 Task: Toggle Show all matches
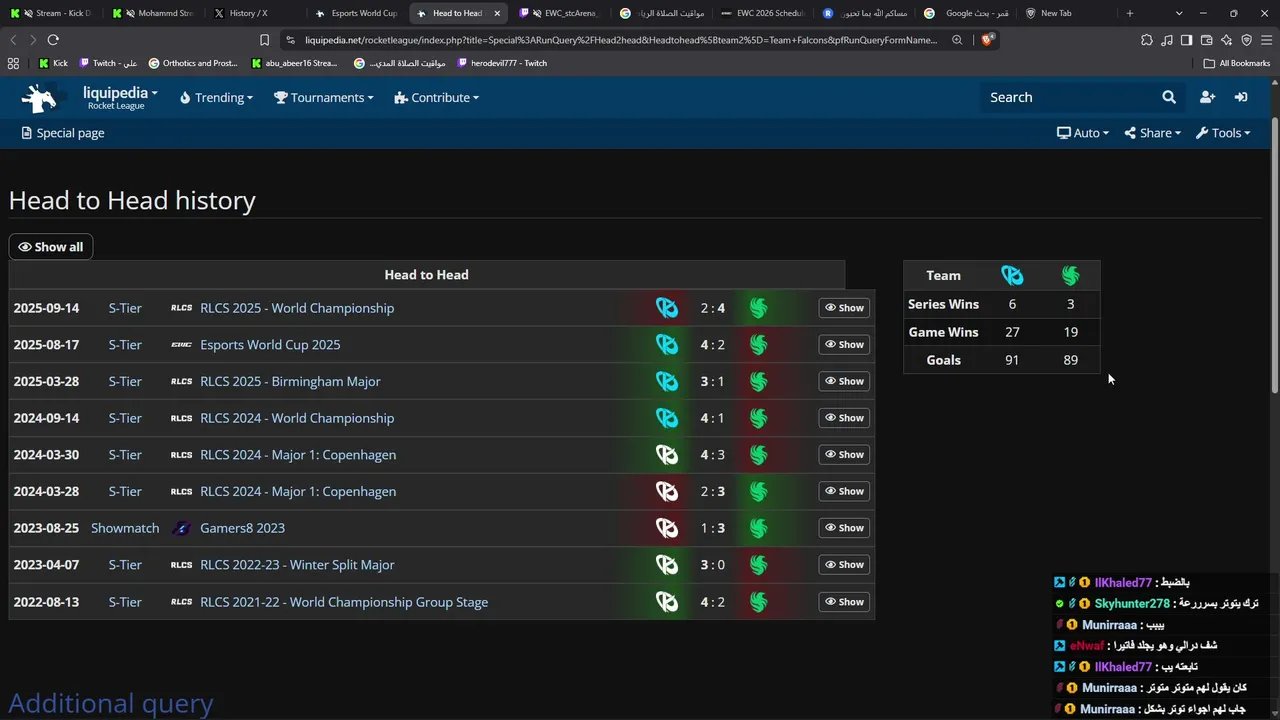51,247
